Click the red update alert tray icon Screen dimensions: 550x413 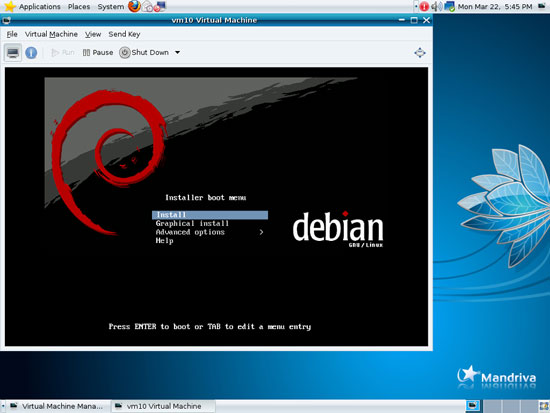(x=424, y=6)
